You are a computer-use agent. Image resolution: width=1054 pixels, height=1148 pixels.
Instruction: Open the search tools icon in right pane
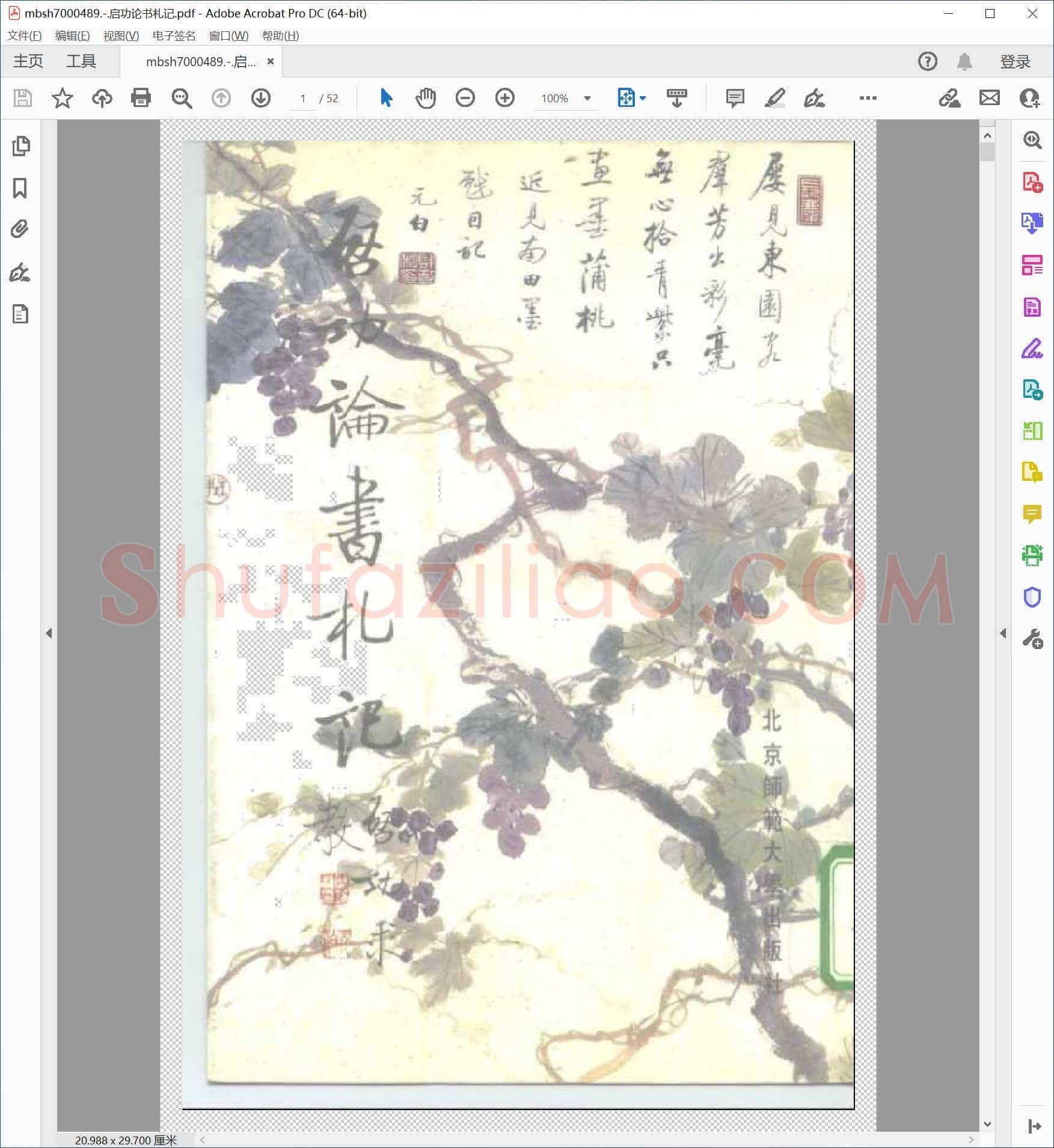click(x=1032, y=140)
